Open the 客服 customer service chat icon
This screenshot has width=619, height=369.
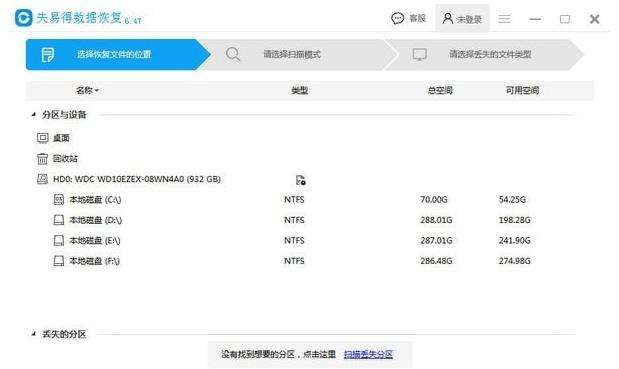398,18
